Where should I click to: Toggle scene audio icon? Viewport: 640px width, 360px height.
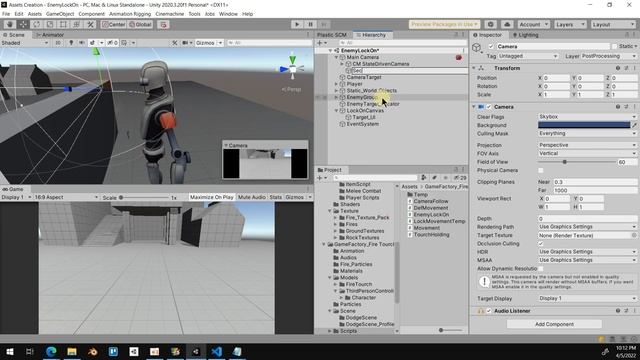pyautogui.click(x=82, y=42)
